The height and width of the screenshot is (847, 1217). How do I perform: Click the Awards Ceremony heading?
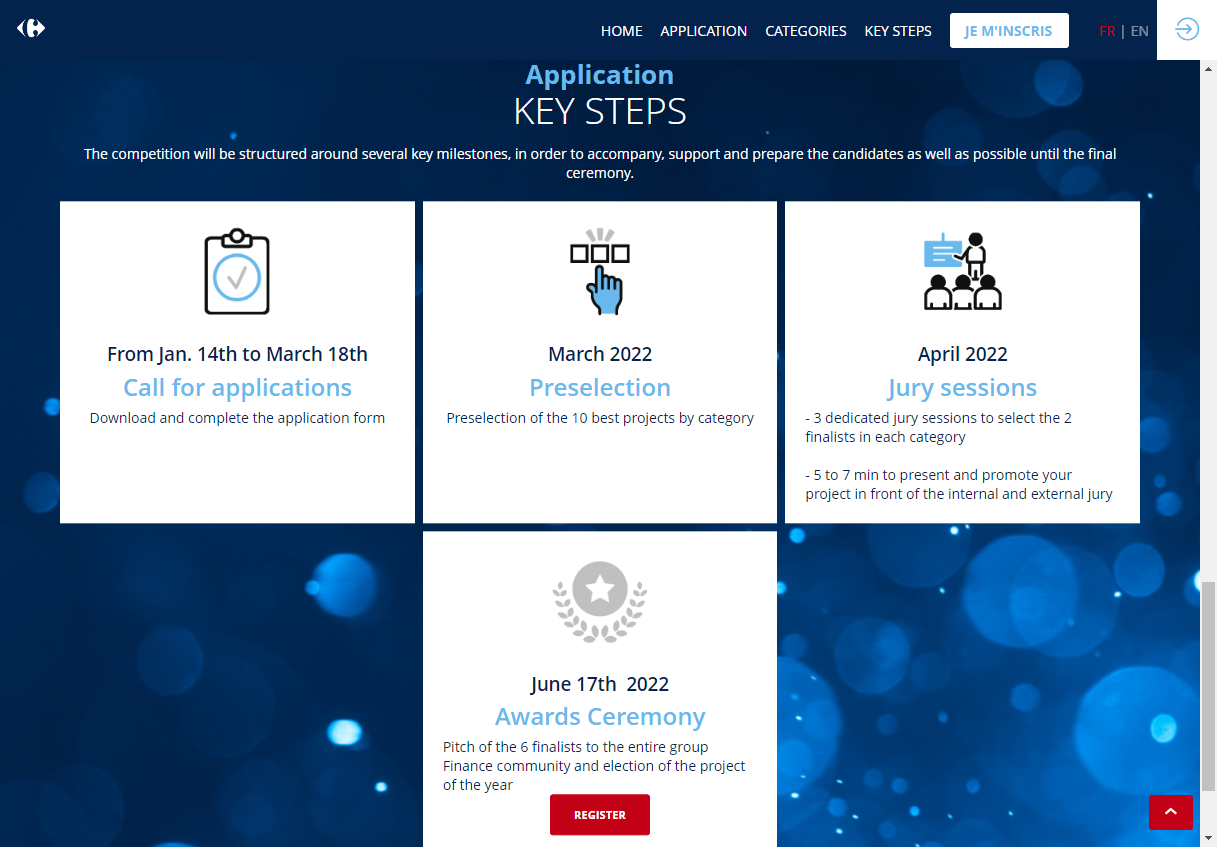coord(600,717)
